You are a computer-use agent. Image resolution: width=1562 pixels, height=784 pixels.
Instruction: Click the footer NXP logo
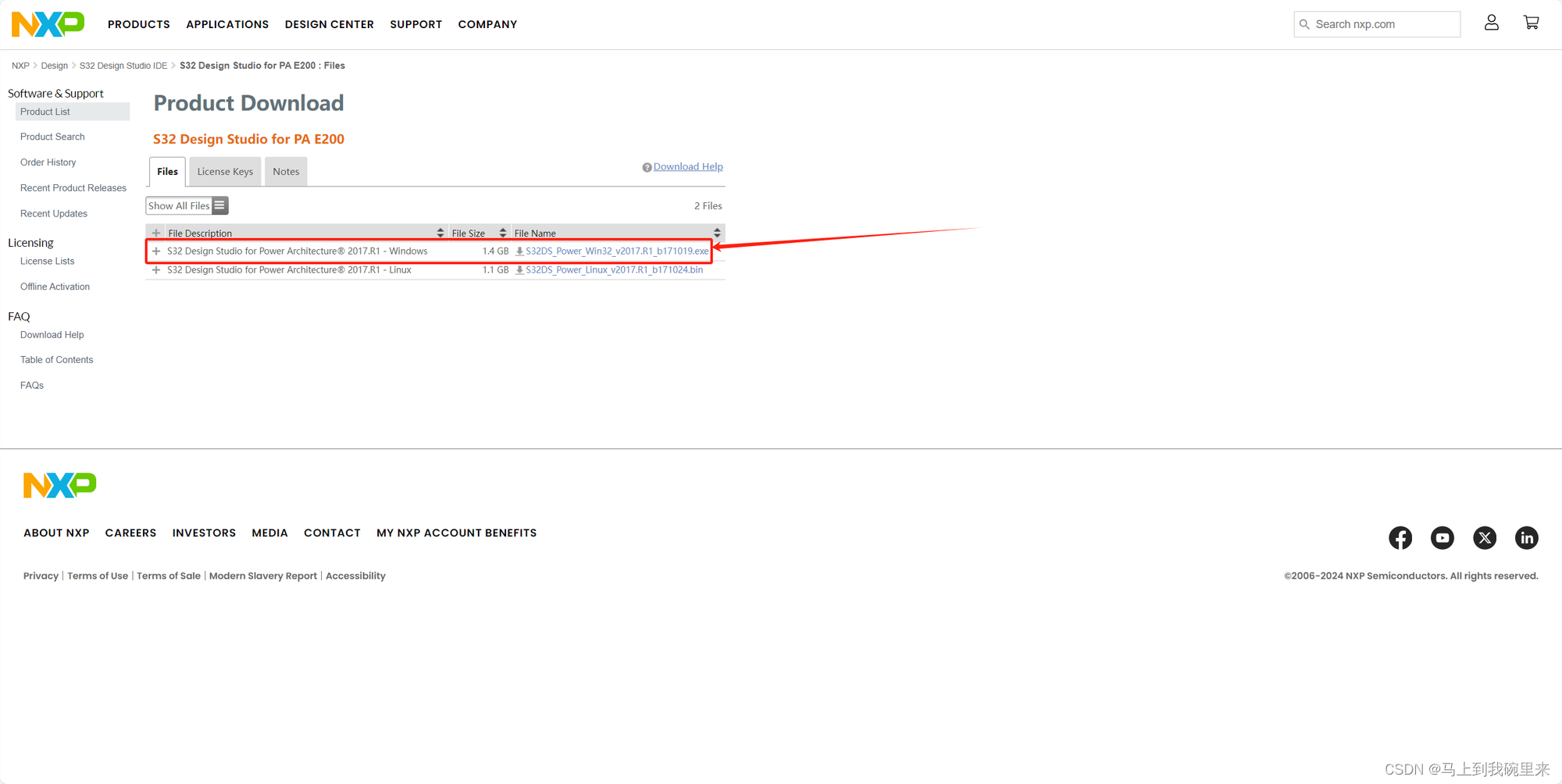(x=60, y=485)
